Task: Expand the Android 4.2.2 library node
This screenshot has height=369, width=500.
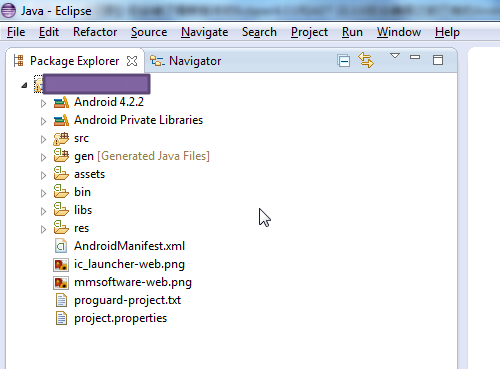Action: [43, 103]
